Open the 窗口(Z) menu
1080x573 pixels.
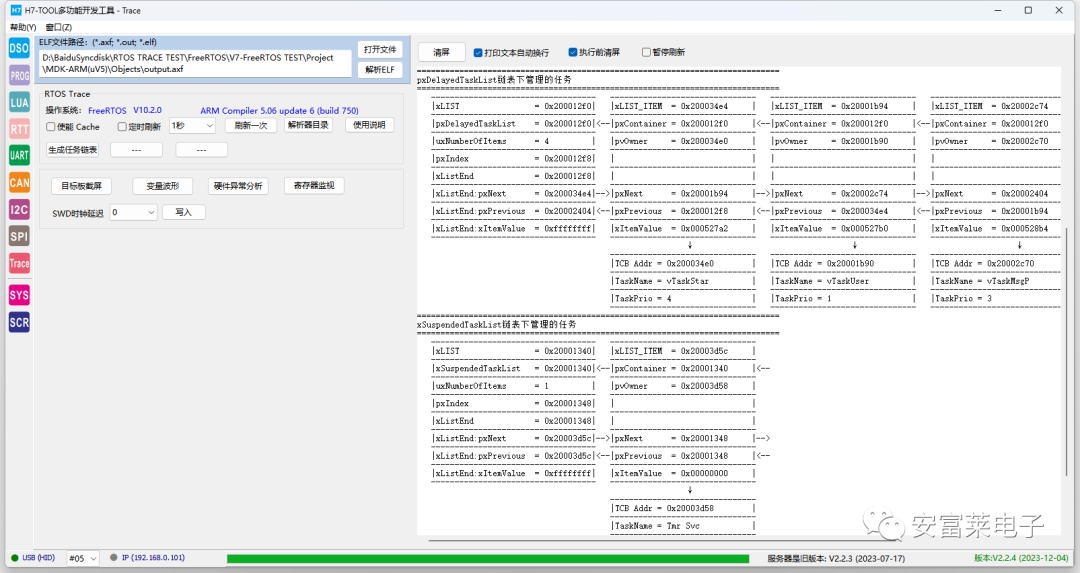59,28
